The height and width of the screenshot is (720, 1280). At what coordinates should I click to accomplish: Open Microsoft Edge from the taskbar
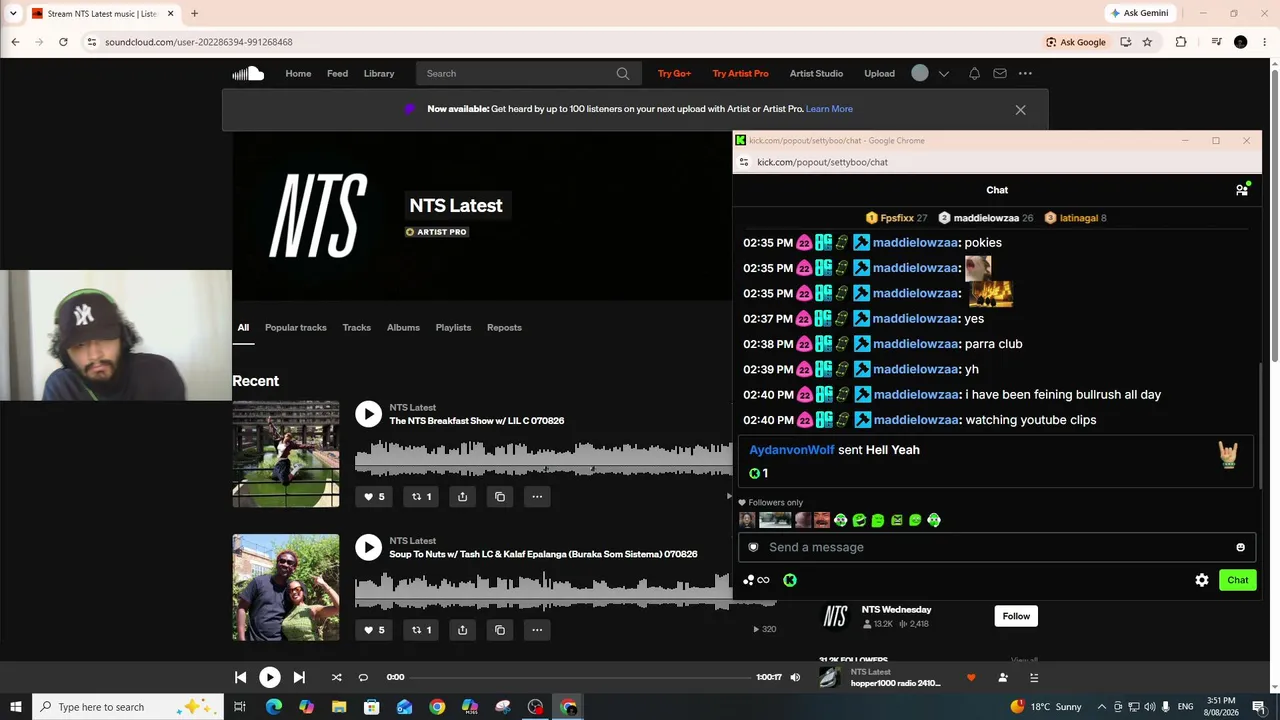[x=273, y=707]
